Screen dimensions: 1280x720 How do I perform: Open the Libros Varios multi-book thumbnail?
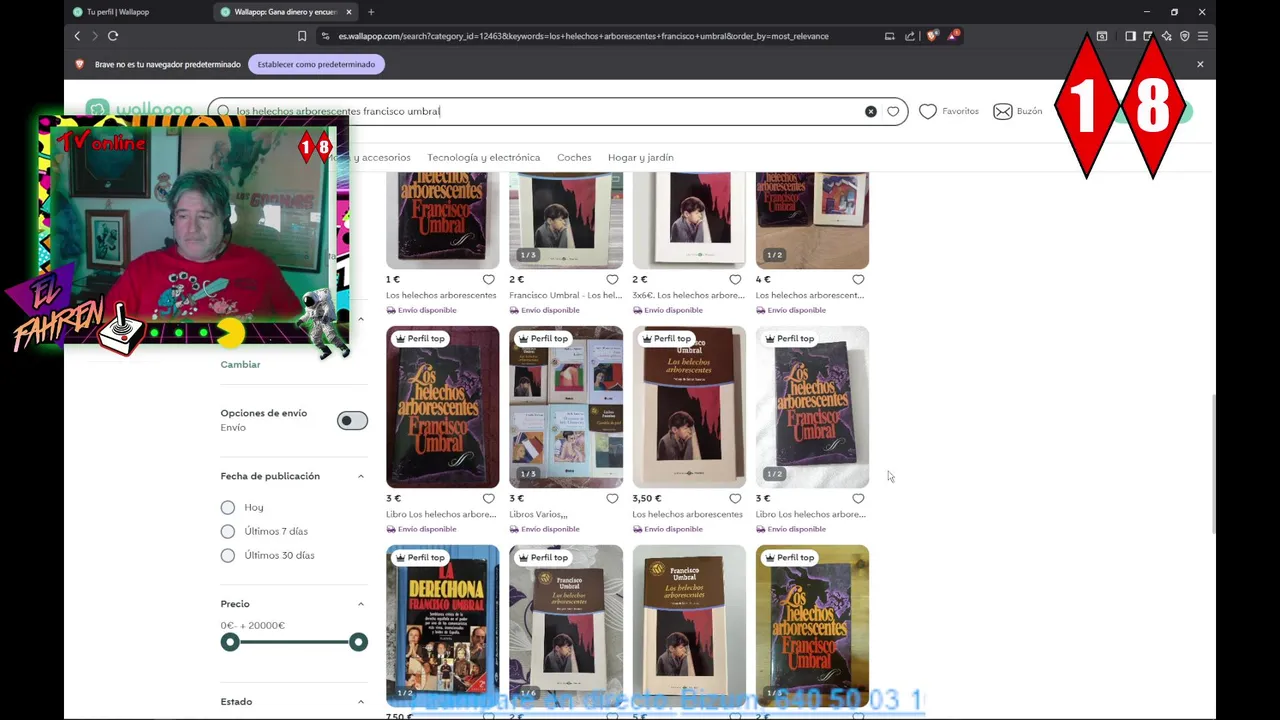click(x=566, y=407)
